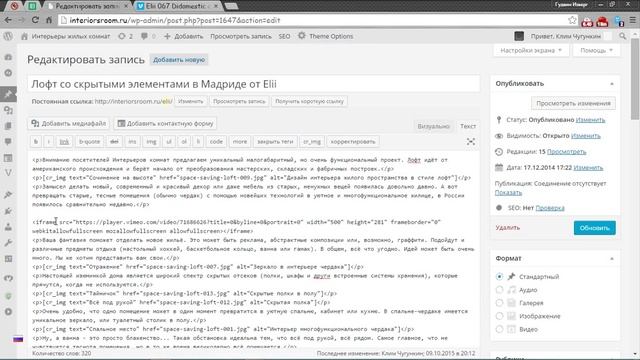Click Изменить next to Видимость
The height and width of the screenshot is (360, 640).
point(586,136)
